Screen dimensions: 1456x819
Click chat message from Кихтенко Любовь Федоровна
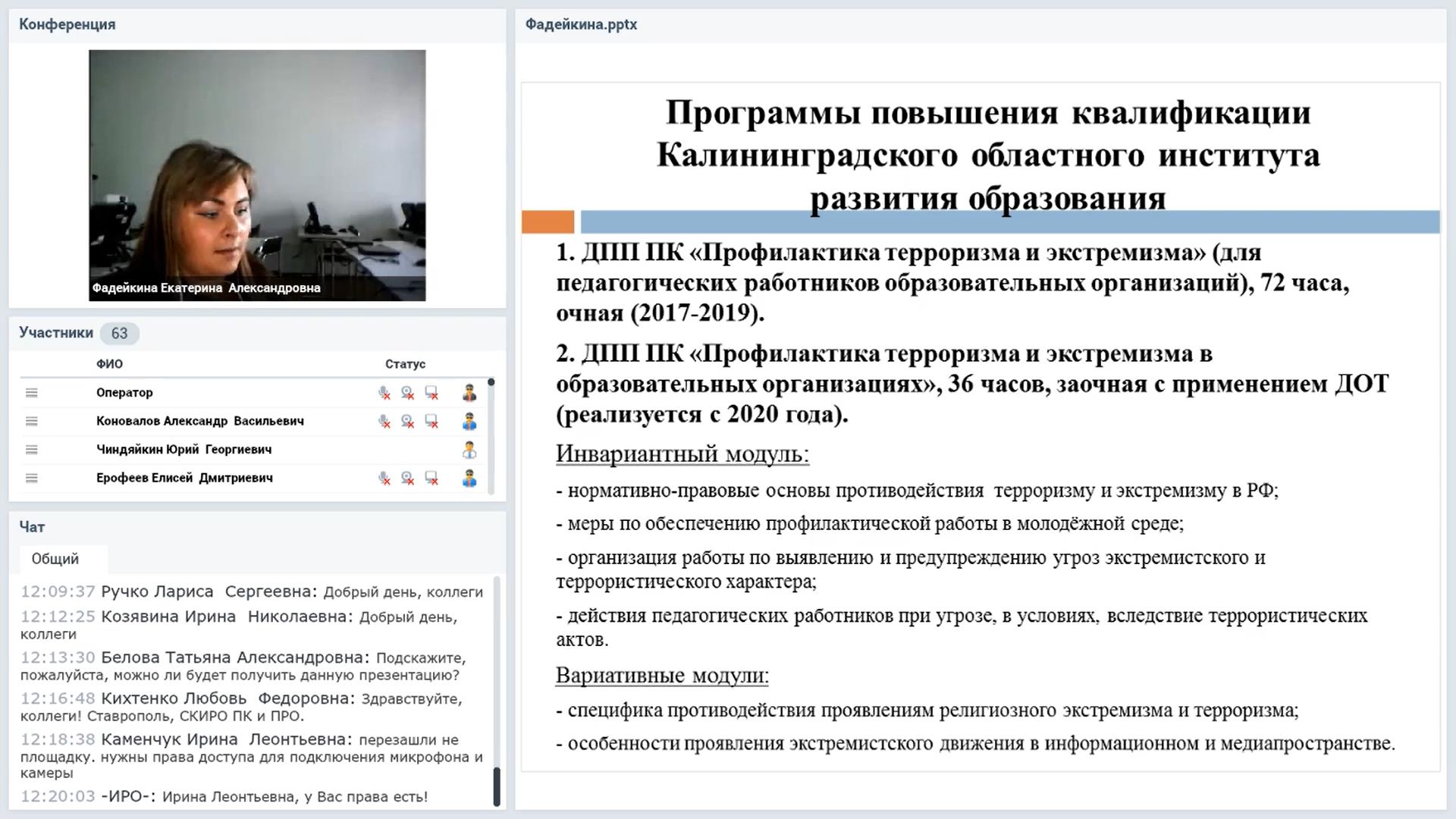pyautogui.click(x=241, y=707)
